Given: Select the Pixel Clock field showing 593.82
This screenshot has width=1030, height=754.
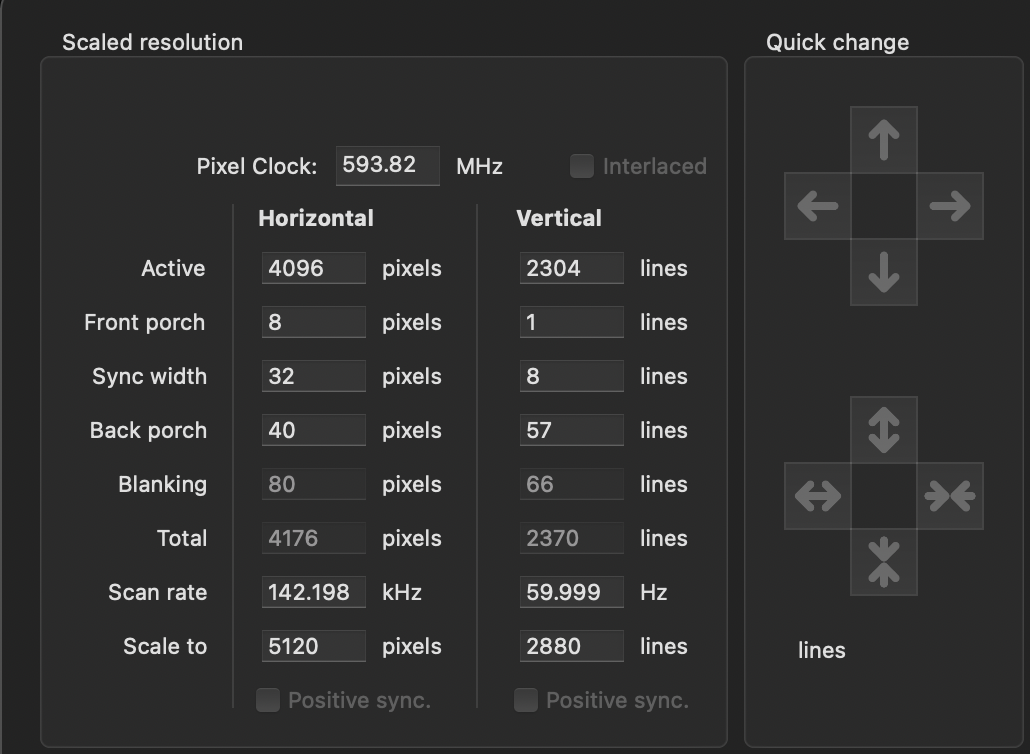Looking at the screenshot, I should point(388,166).
